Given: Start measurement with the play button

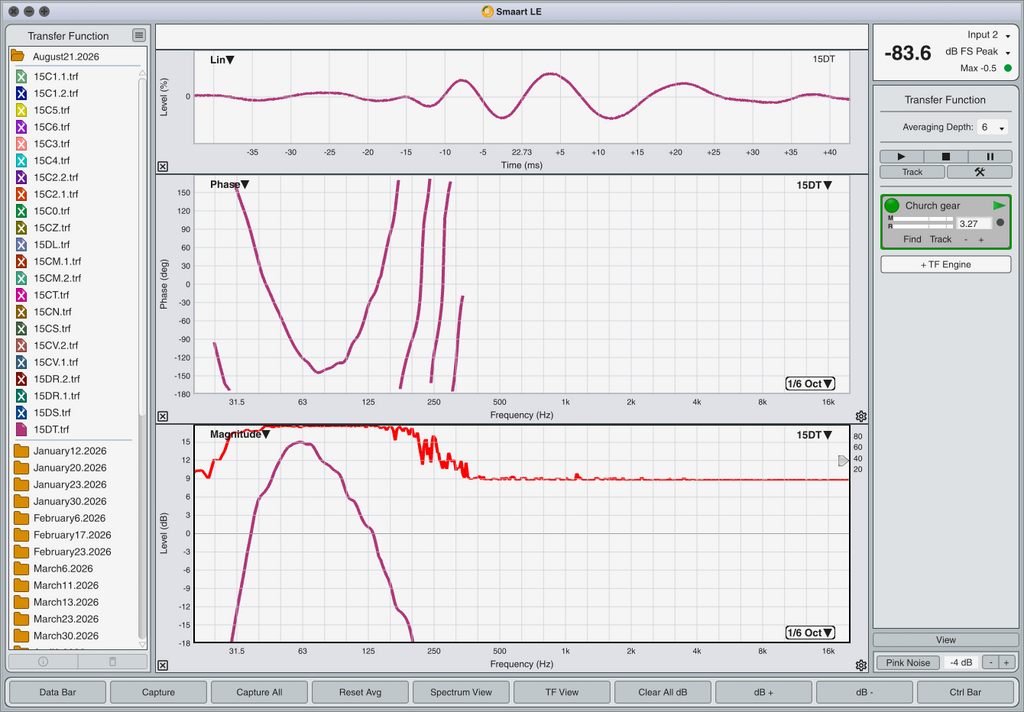Looking at the screenshot, I should tap(901, 157).
